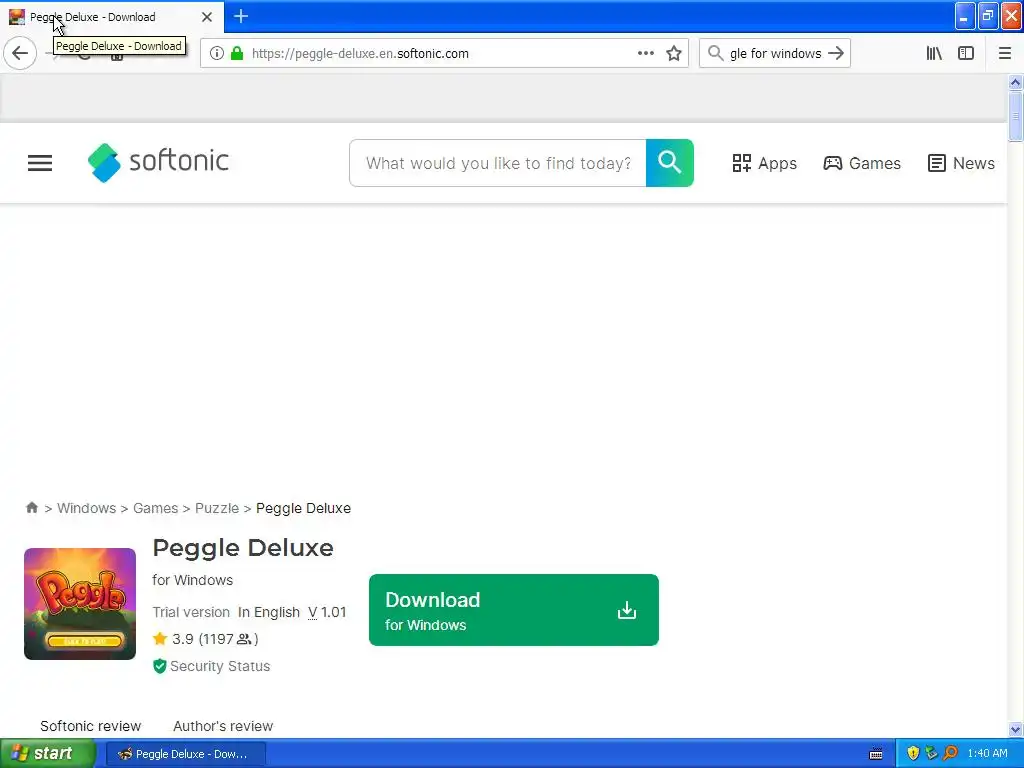This screenshot has width=1024, height=768.
Task: Open a new tab with plus button
Action: pyautogui.click(x=240, y=16)
